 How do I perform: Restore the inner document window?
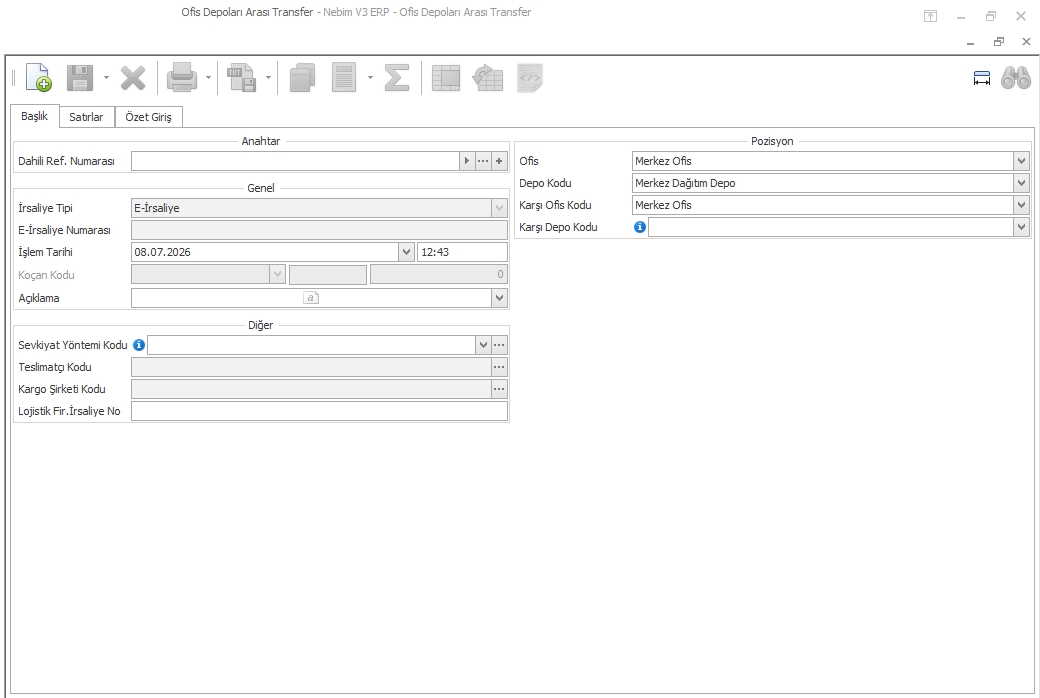click(x=998, y=42)
